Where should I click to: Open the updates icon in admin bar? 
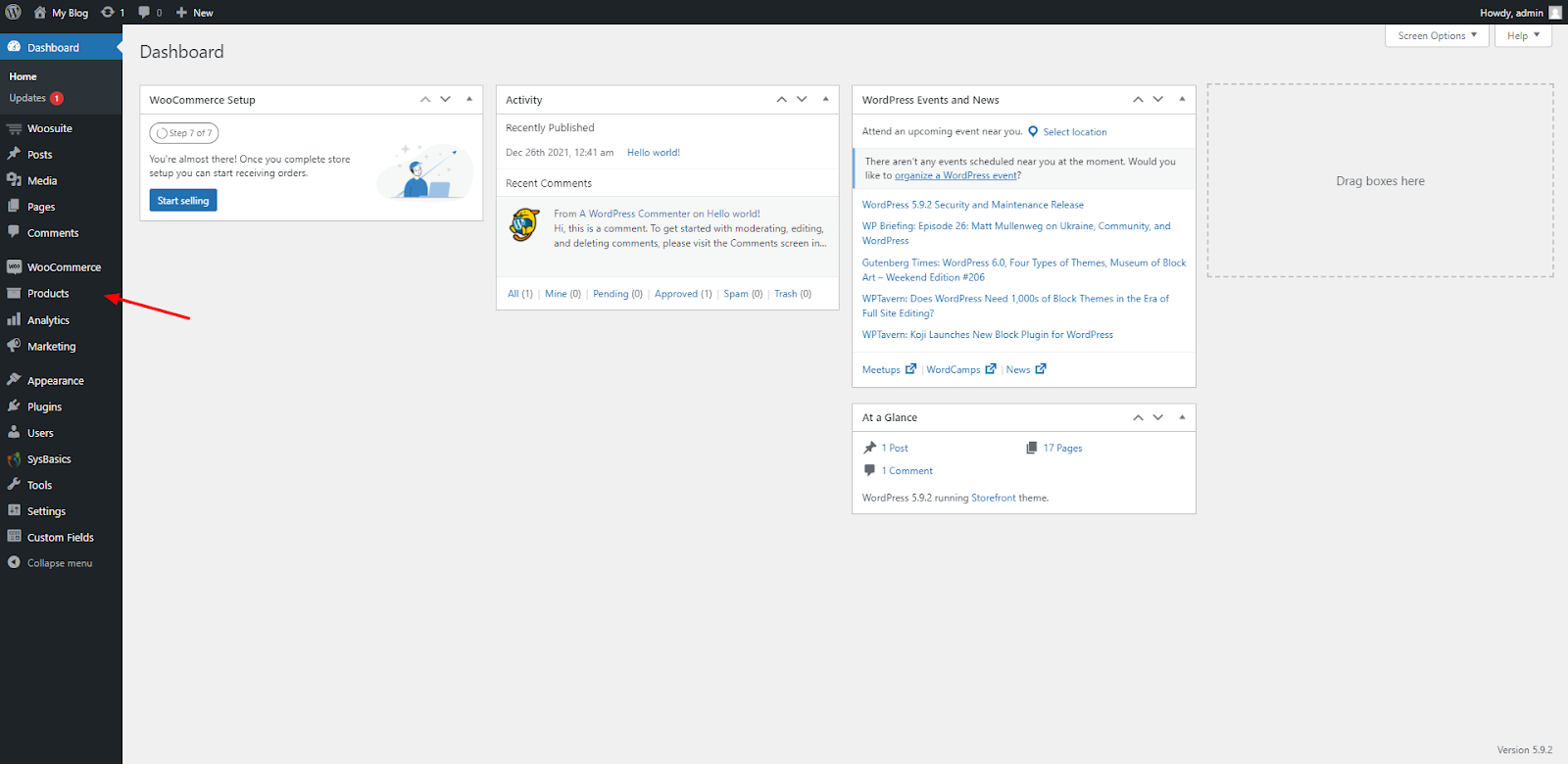[108, 13]
